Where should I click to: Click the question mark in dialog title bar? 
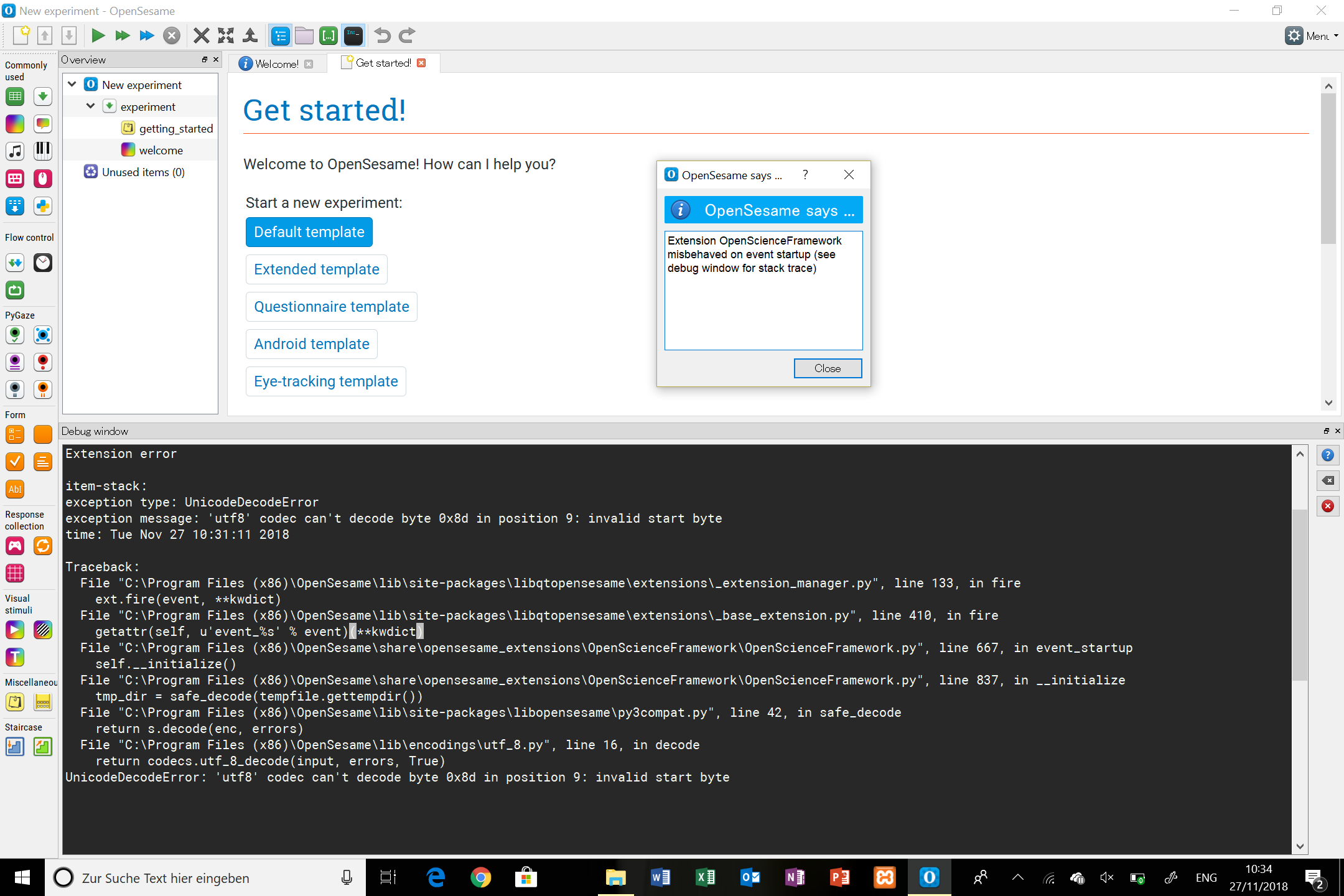(805, 175)
